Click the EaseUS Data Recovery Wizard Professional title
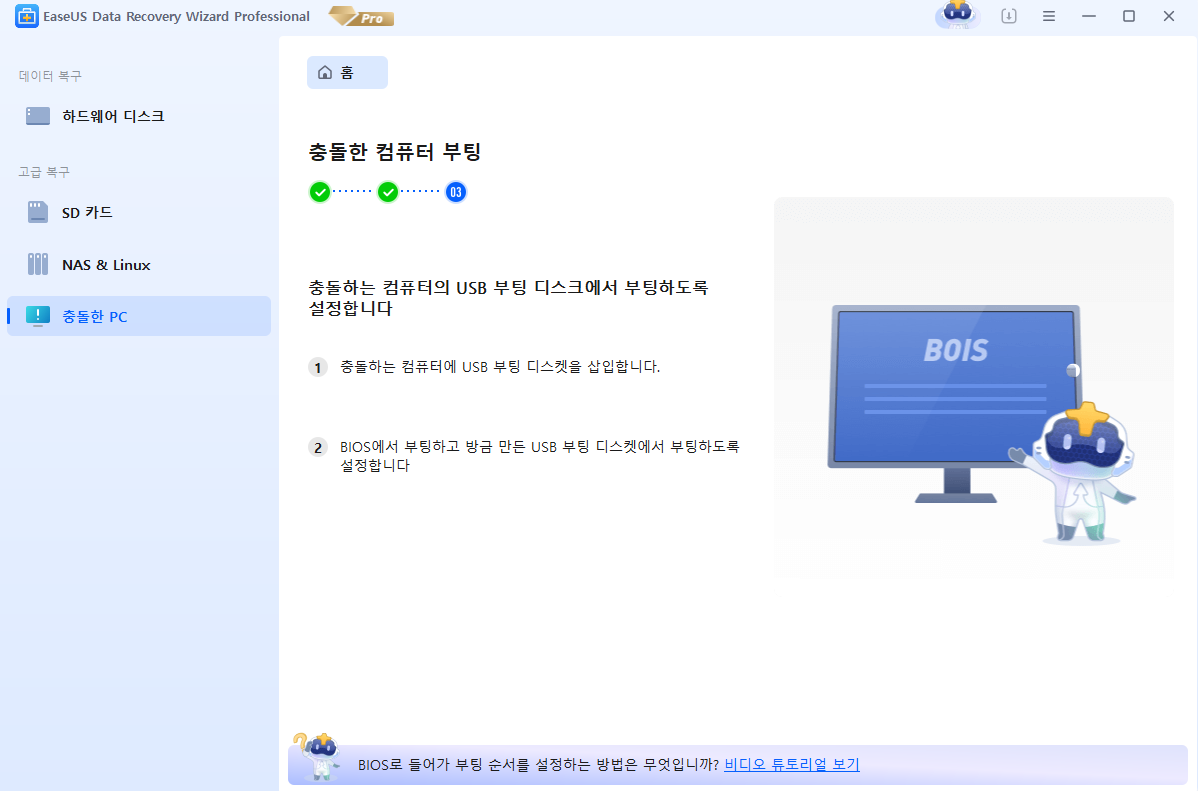 click(176, 16)
